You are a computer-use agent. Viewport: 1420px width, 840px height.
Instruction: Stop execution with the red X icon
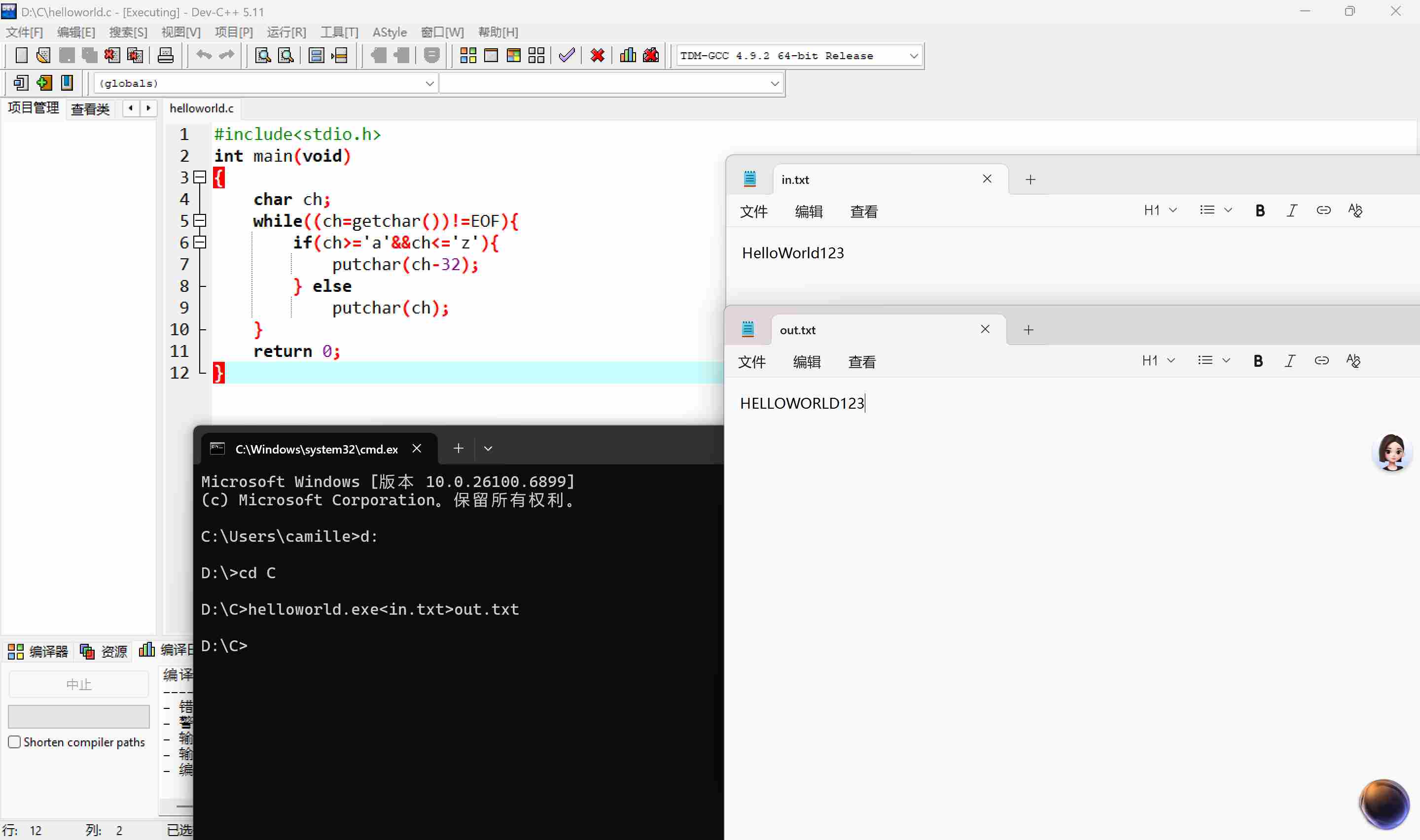[x=597, y=56]
